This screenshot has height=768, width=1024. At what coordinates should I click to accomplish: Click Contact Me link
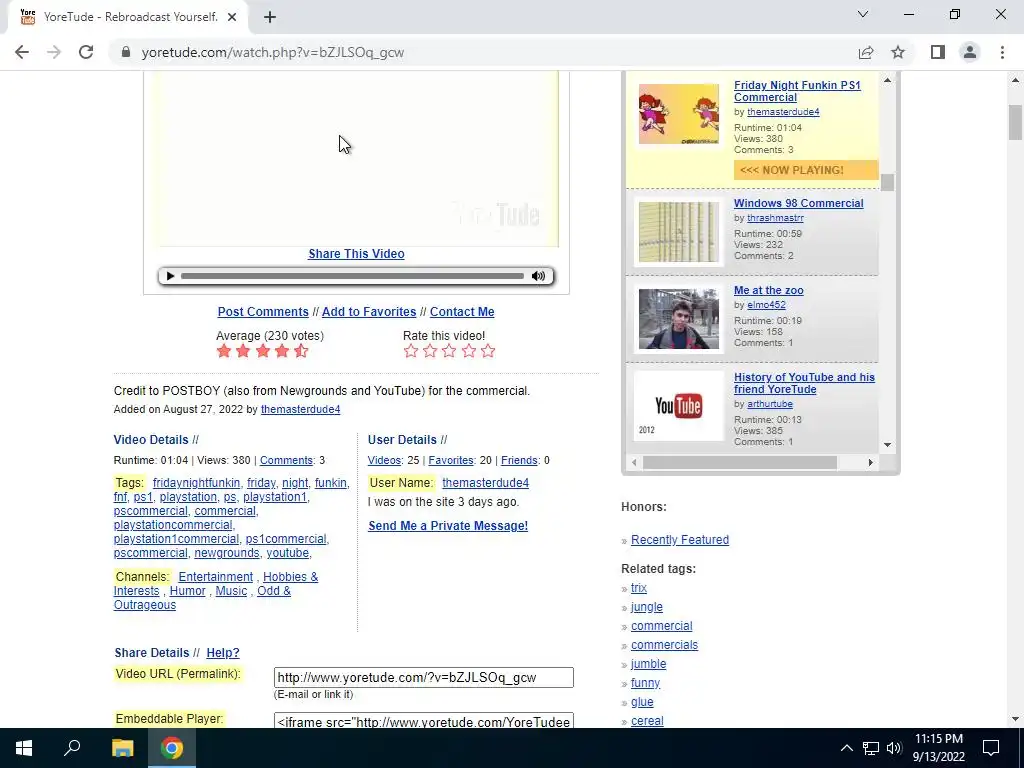(462, 312)
